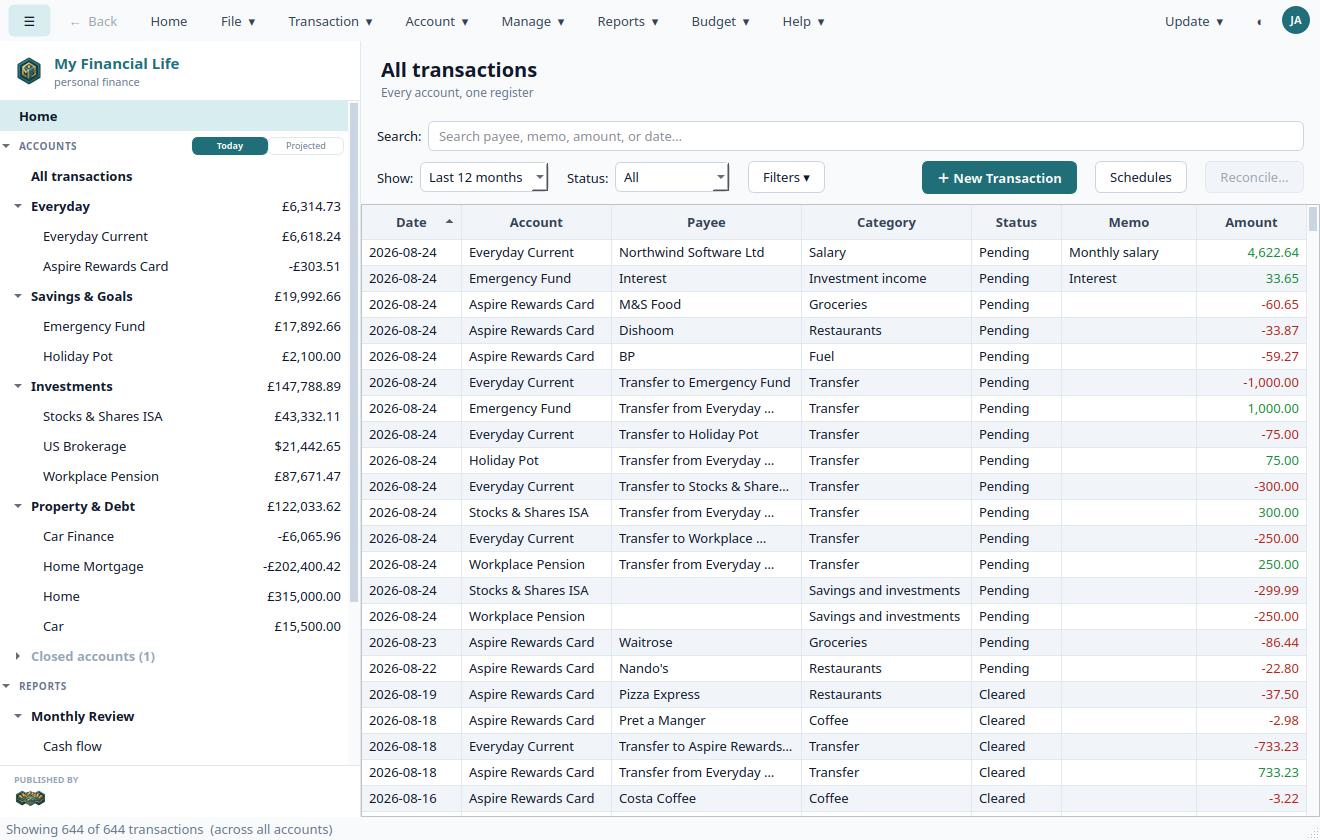Viewport: 1320px width, 840px height.
Task: Open the Stocks & Shares ISA account
Action: pos(174,416)
